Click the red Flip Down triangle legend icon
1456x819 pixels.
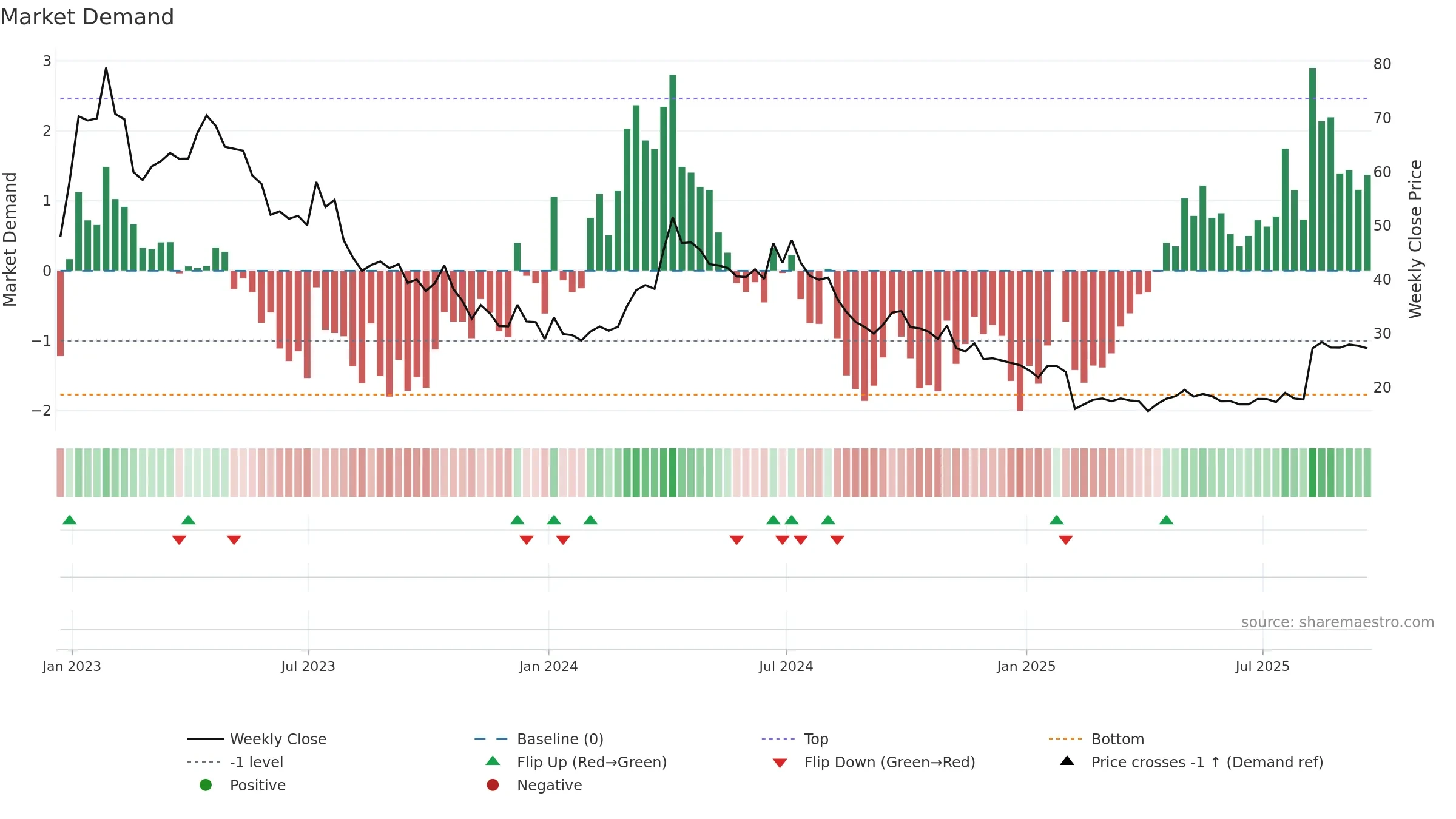(780, 763)
